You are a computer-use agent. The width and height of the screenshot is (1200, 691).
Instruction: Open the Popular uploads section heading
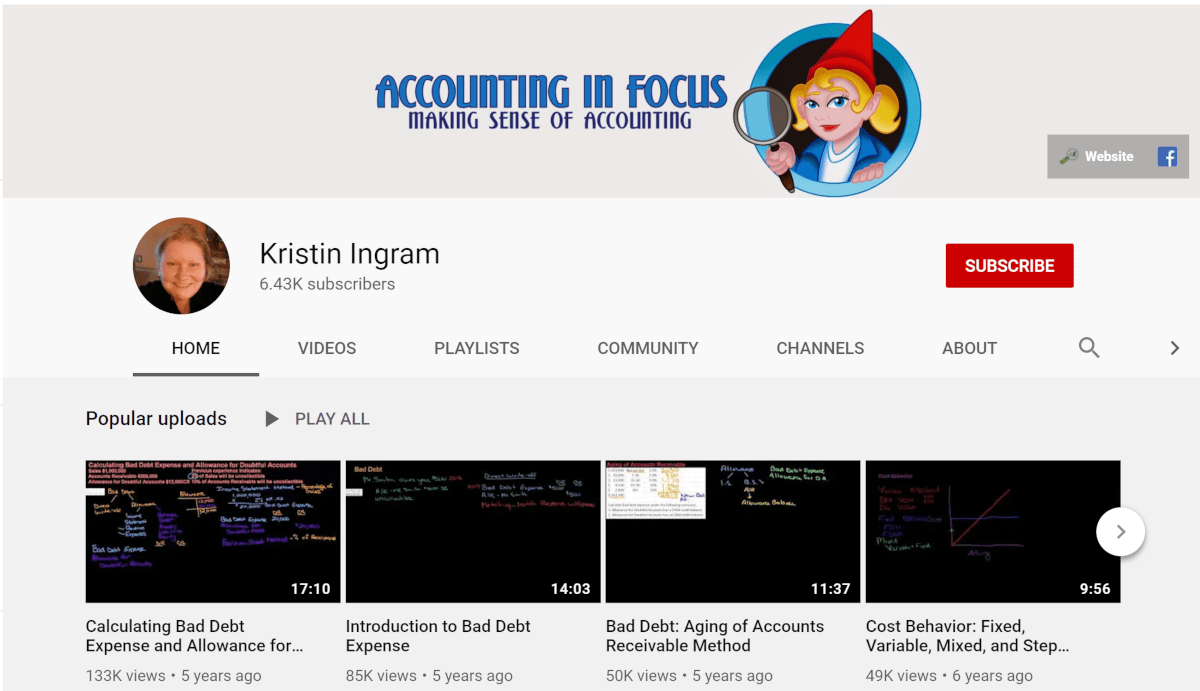pos(156,419)
